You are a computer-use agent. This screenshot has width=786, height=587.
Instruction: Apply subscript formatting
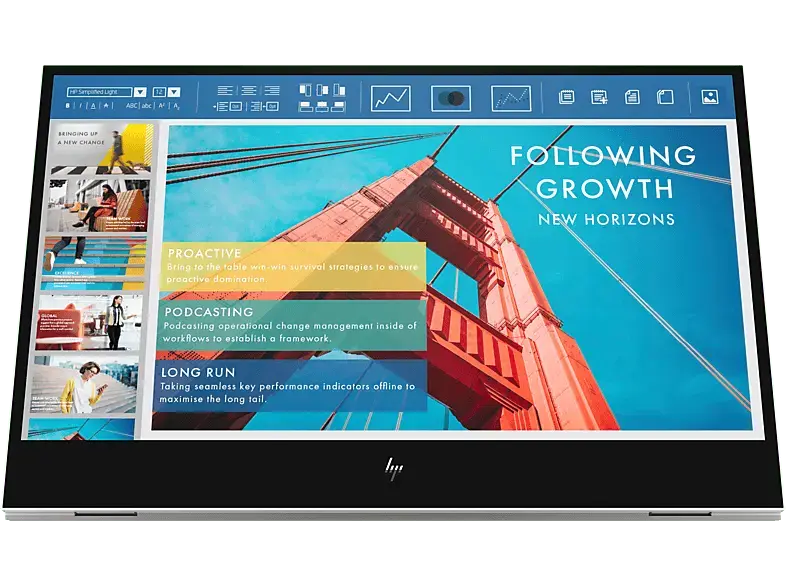[176, 106]
